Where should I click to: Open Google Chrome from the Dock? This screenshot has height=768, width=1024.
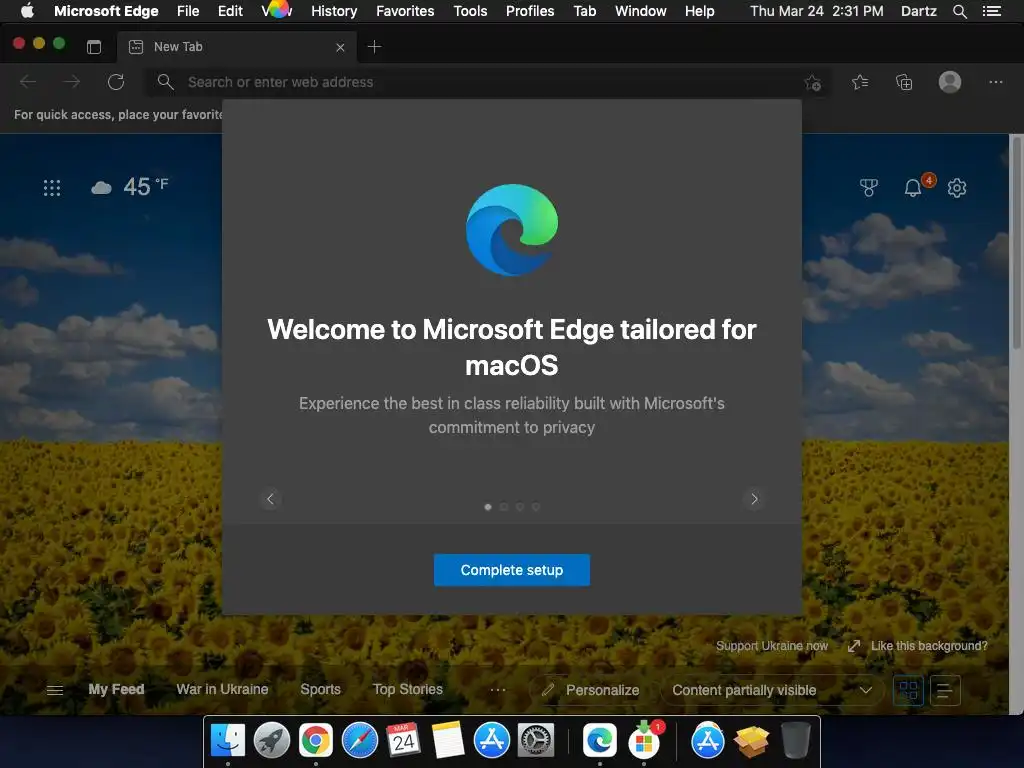click(316, 740)
